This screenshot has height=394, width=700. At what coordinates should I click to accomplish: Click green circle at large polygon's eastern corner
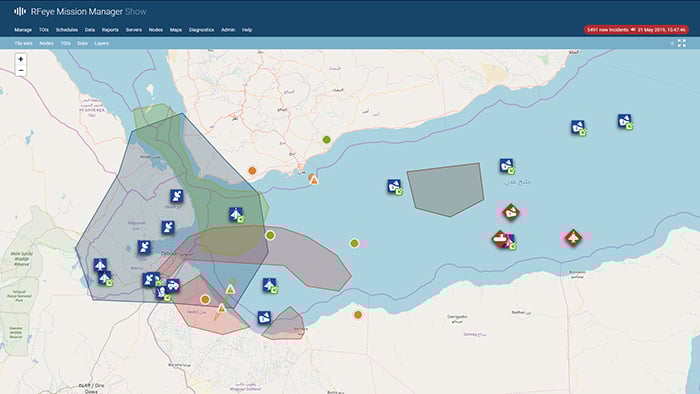pyautogui.click(x=270, y=235)
